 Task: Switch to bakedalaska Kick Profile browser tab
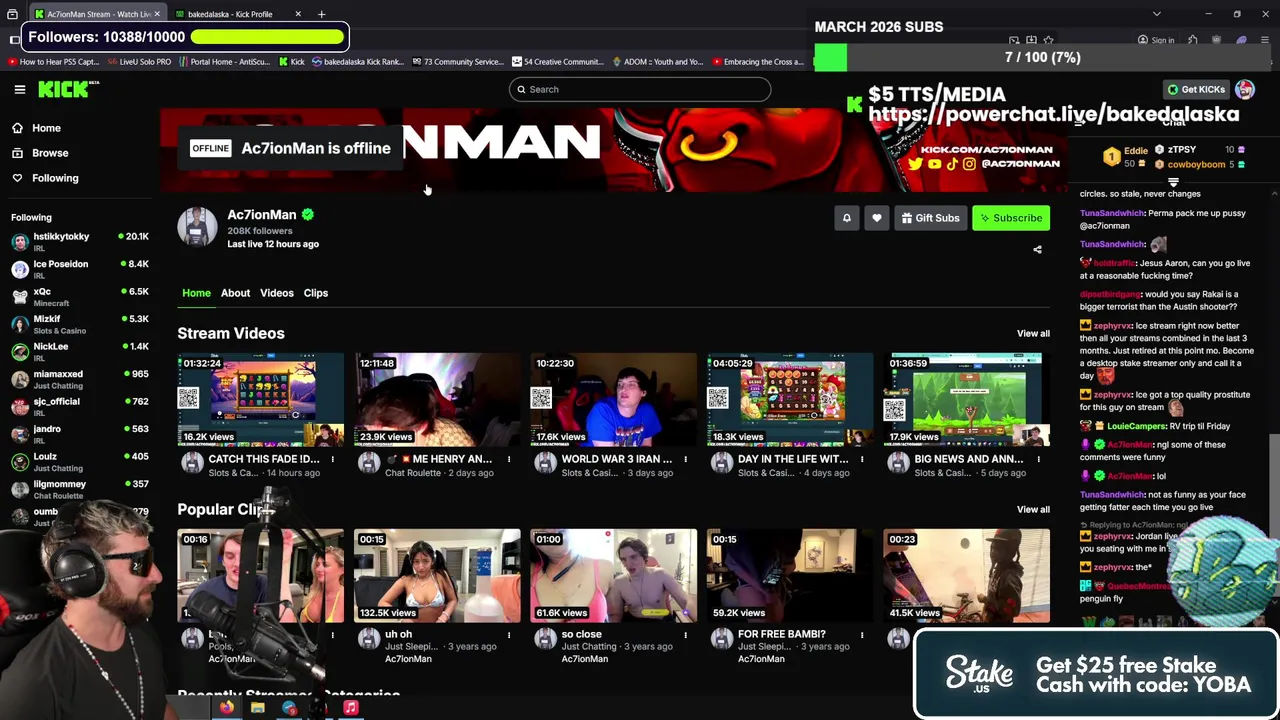point(238,14)
